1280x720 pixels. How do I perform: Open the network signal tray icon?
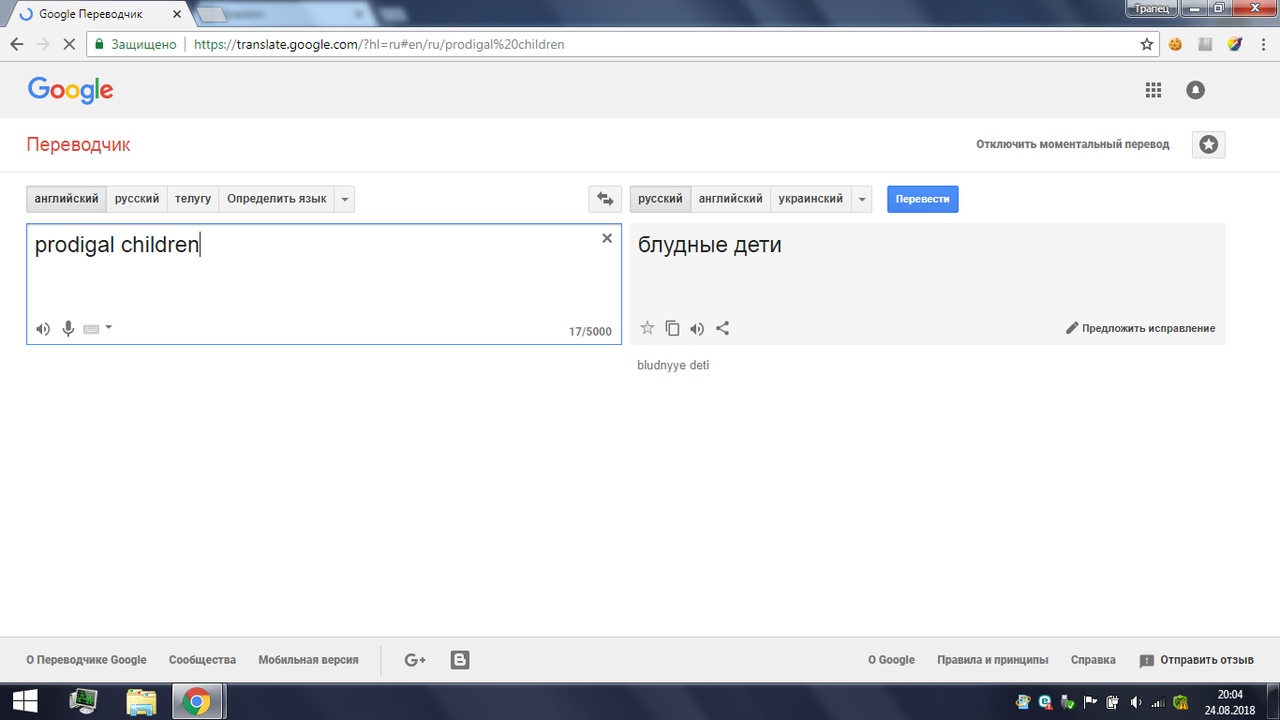click(x=1158, y=702)
